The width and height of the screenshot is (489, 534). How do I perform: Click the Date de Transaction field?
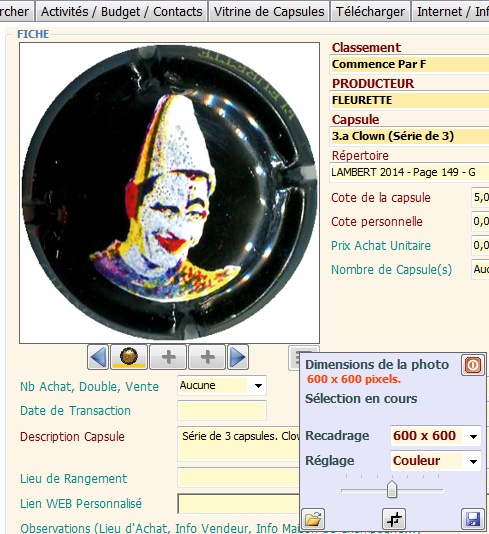(222, 410)
